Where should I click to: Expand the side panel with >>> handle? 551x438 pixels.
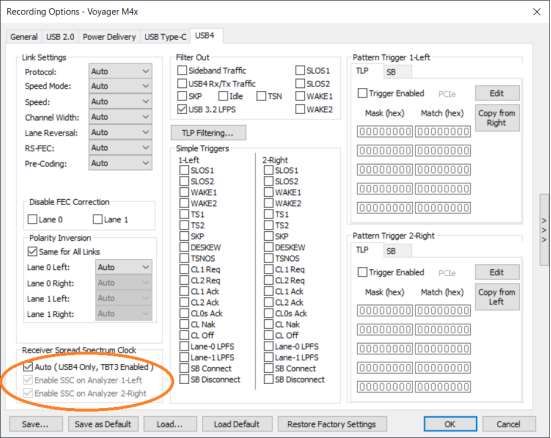(x=544, y=230)
